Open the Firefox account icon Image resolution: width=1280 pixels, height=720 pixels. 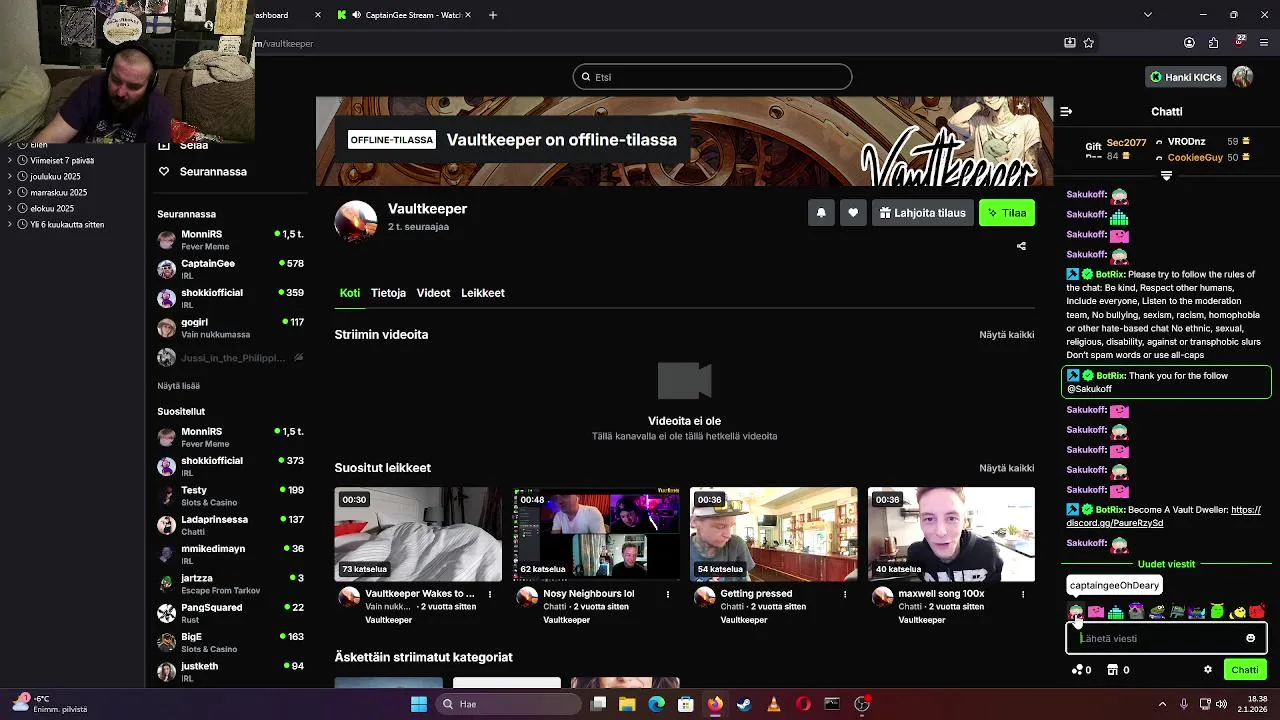(x=1189, y=43)
